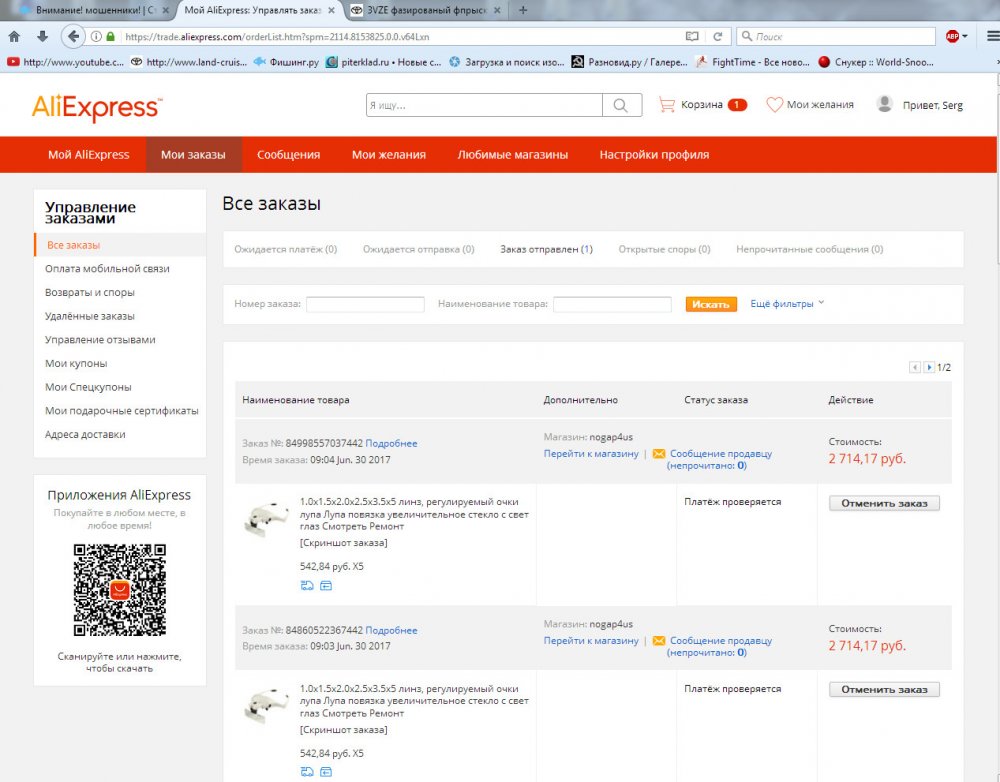Click the Firefox home icon
Viewport: 1000px width, 782px height.
[14, 36]
